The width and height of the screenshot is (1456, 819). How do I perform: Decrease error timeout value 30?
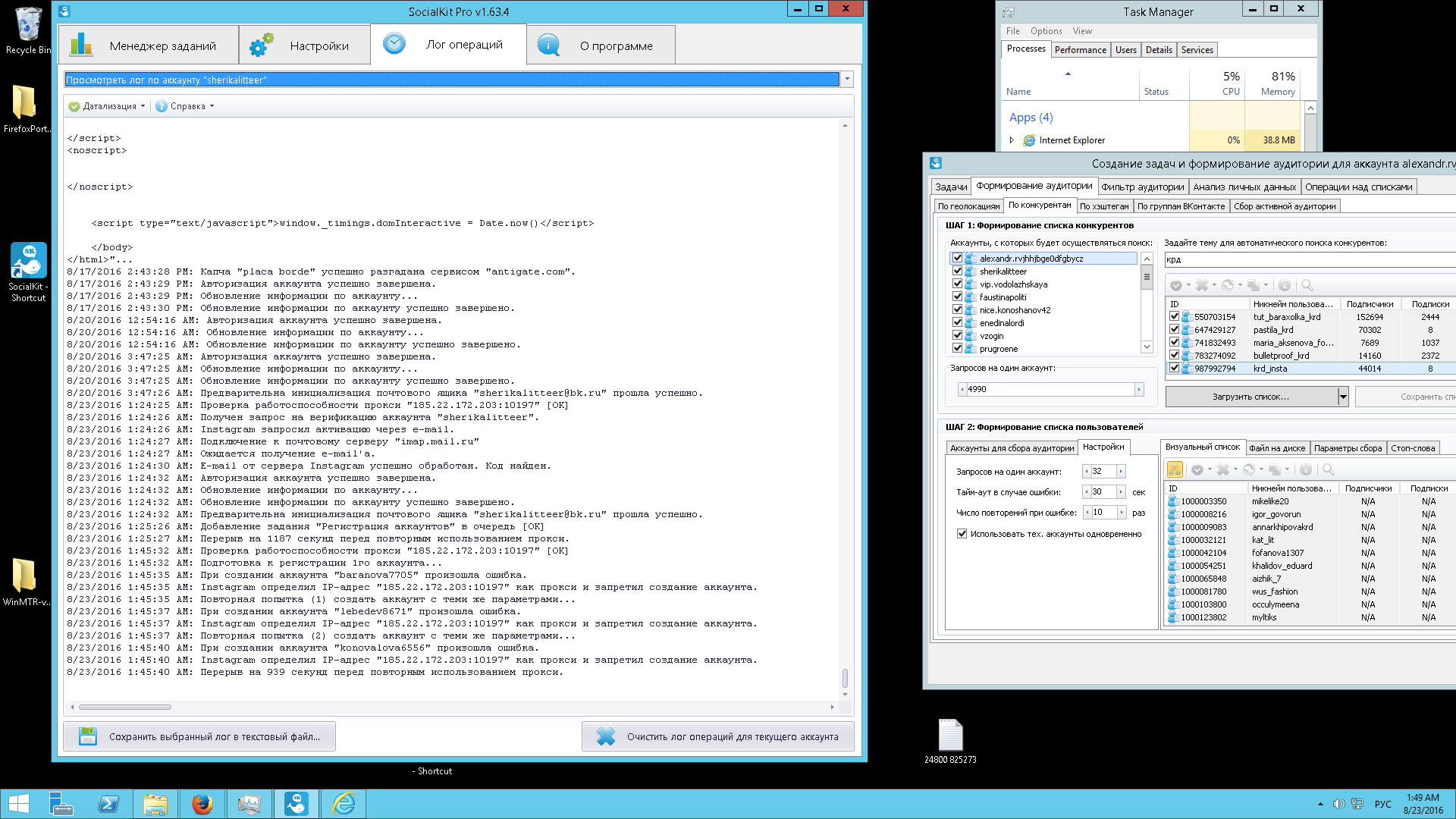pos(1087,491)
